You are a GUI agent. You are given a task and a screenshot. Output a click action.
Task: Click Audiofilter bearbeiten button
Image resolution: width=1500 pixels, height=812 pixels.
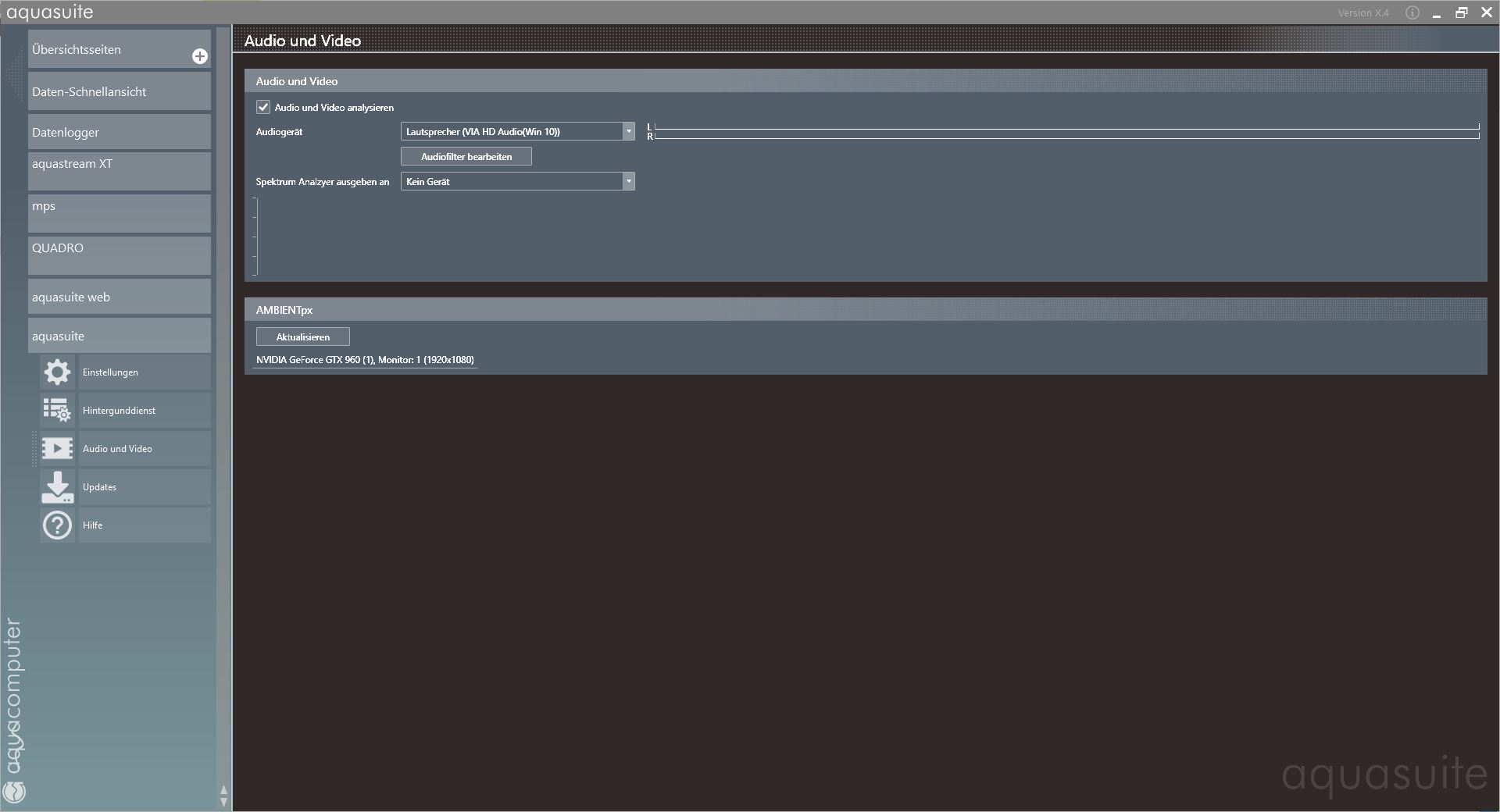[466, 156]
